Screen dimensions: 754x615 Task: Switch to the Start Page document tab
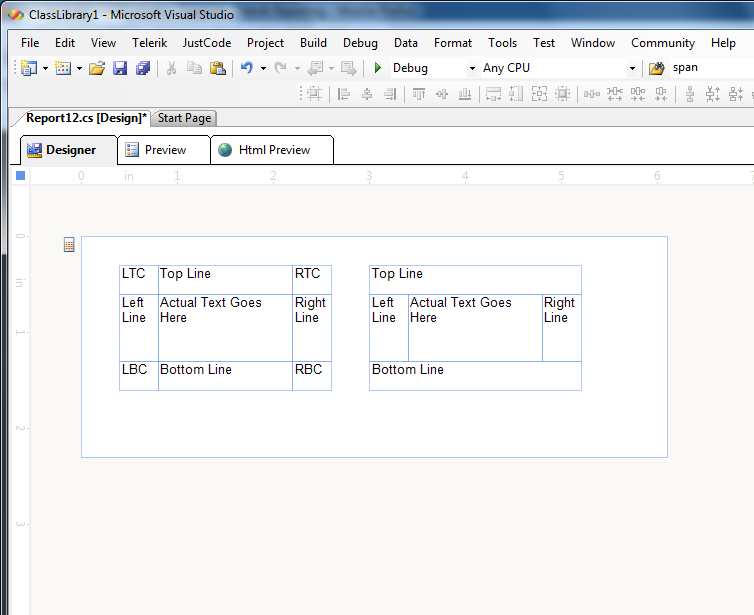(x=184, y=118)
